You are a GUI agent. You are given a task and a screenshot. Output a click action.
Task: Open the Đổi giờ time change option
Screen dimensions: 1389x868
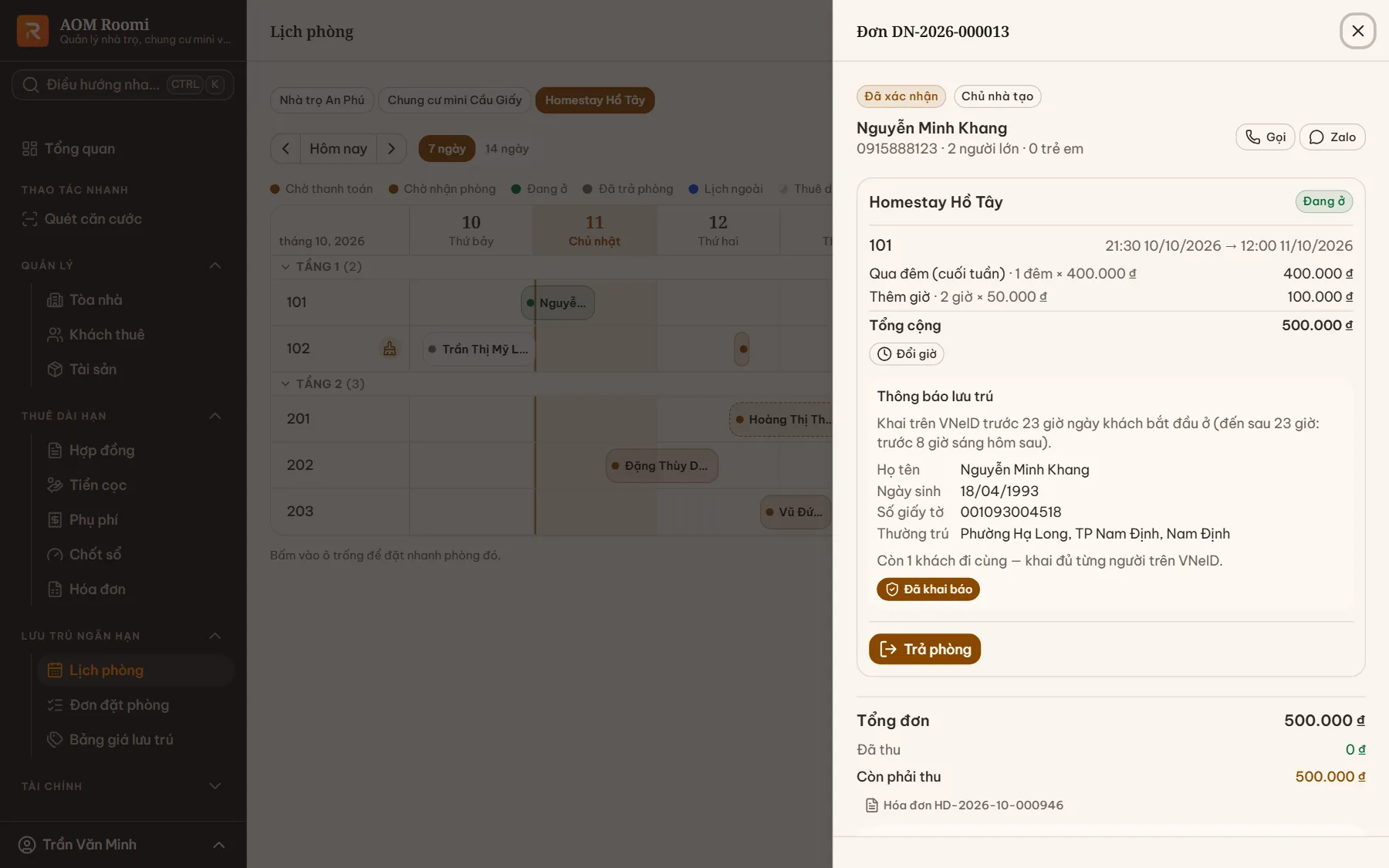pyautogui.click(x=907, y=353)
